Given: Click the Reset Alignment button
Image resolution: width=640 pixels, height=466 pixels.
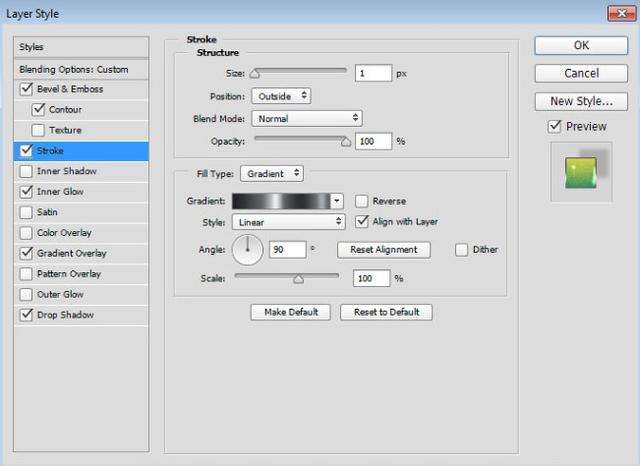Looking at the screenshot, I should [x=384, y=249].
